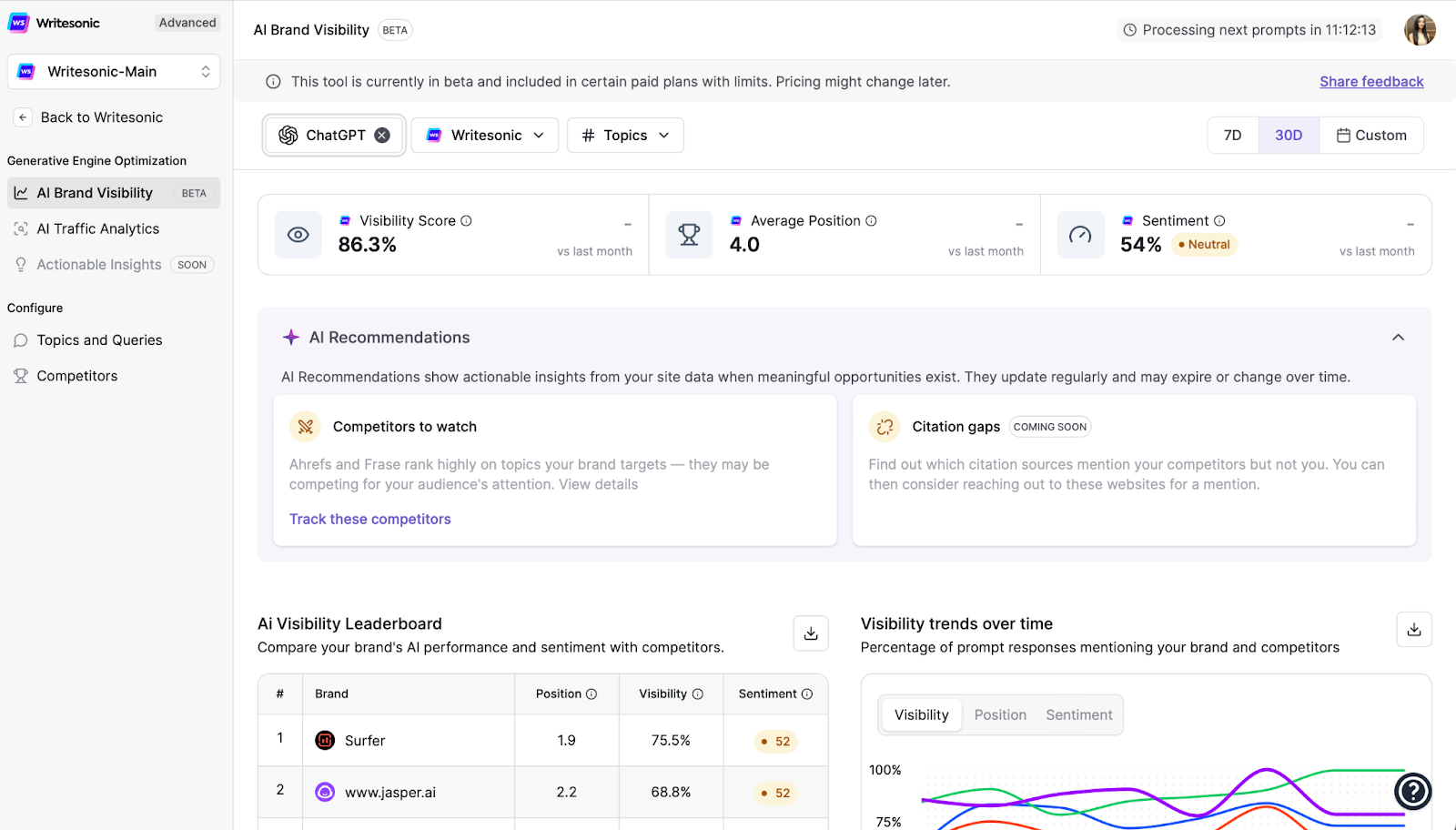
Task: Show the Visibility Score info tooltip
Action: (466, 221)
